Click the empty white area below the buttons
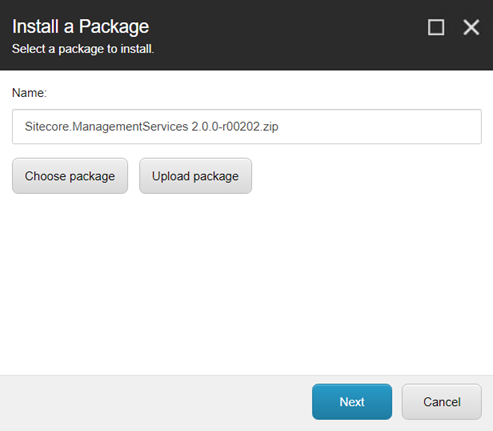The height and width of the screenshot is (431, 493). click(247, 283)
